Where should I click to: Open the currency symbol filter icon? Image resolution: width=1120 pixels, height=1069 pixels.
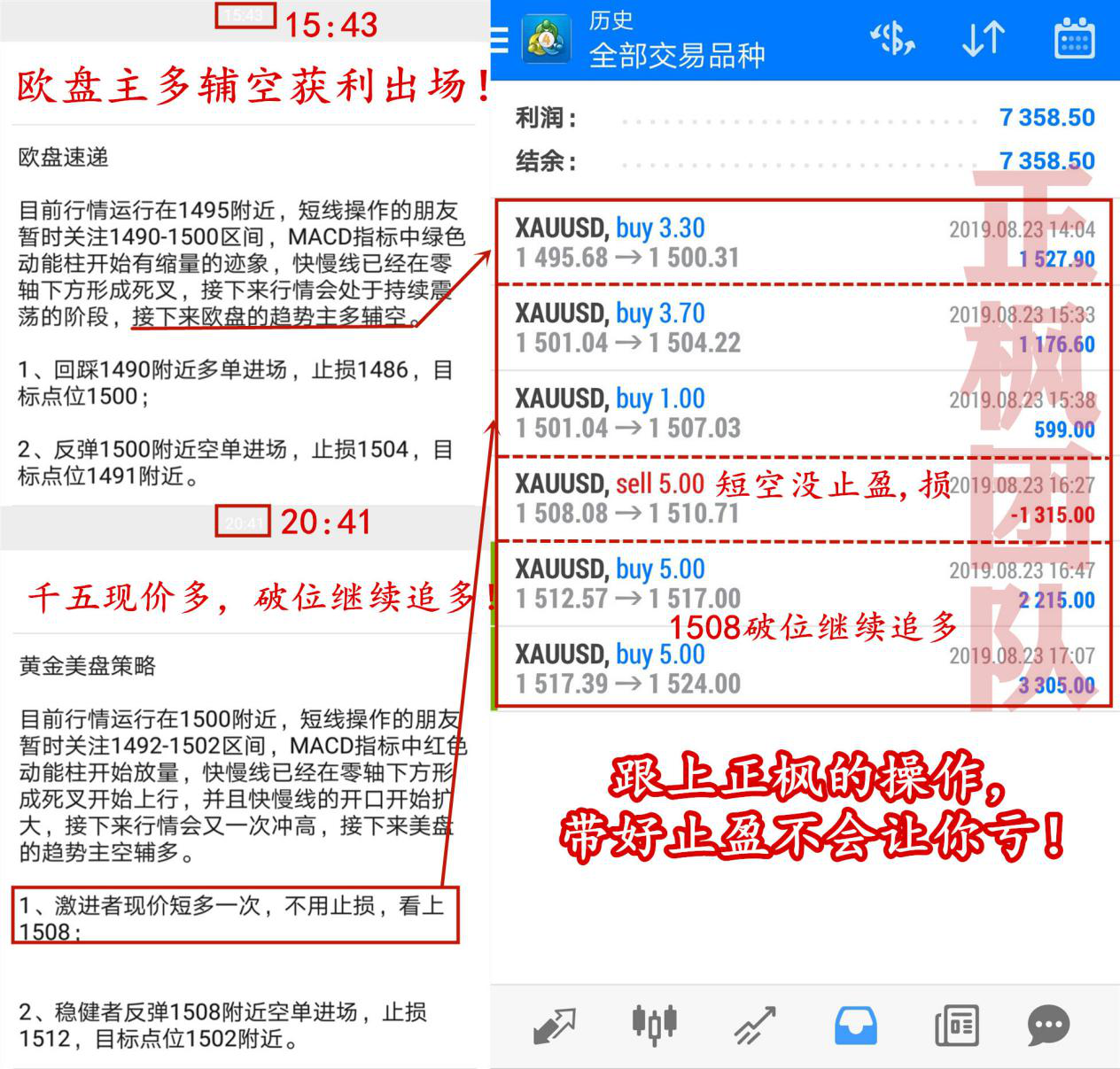(892, 39)
